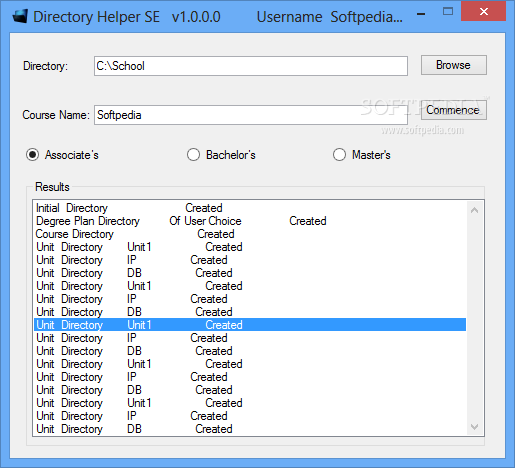Choose the Master's radio button
Screen dimensions: 515x468
coord(339,155)
